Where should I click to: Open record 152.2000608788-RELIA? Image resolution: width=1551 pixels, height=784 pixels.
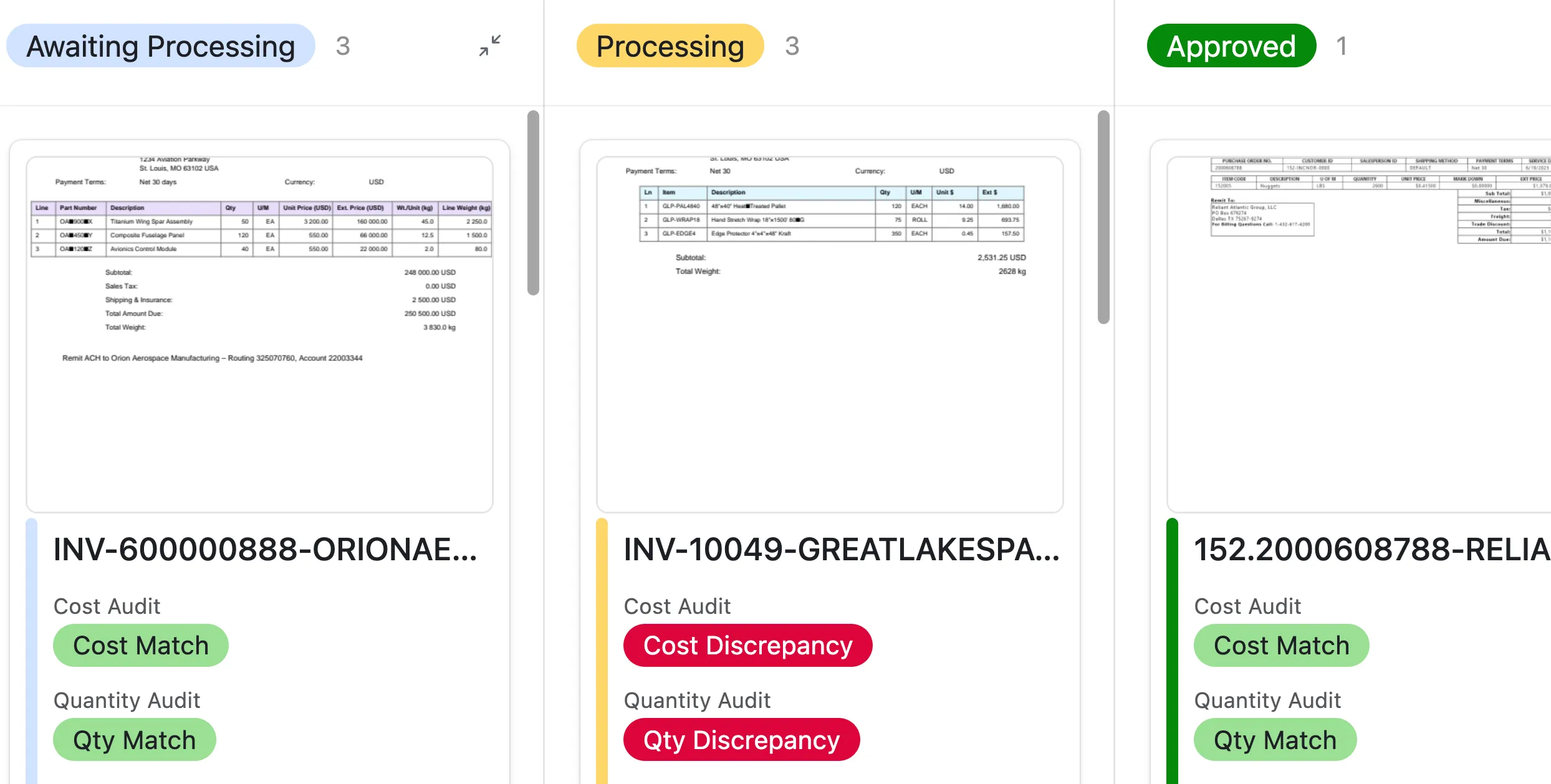click(1372, 550)
